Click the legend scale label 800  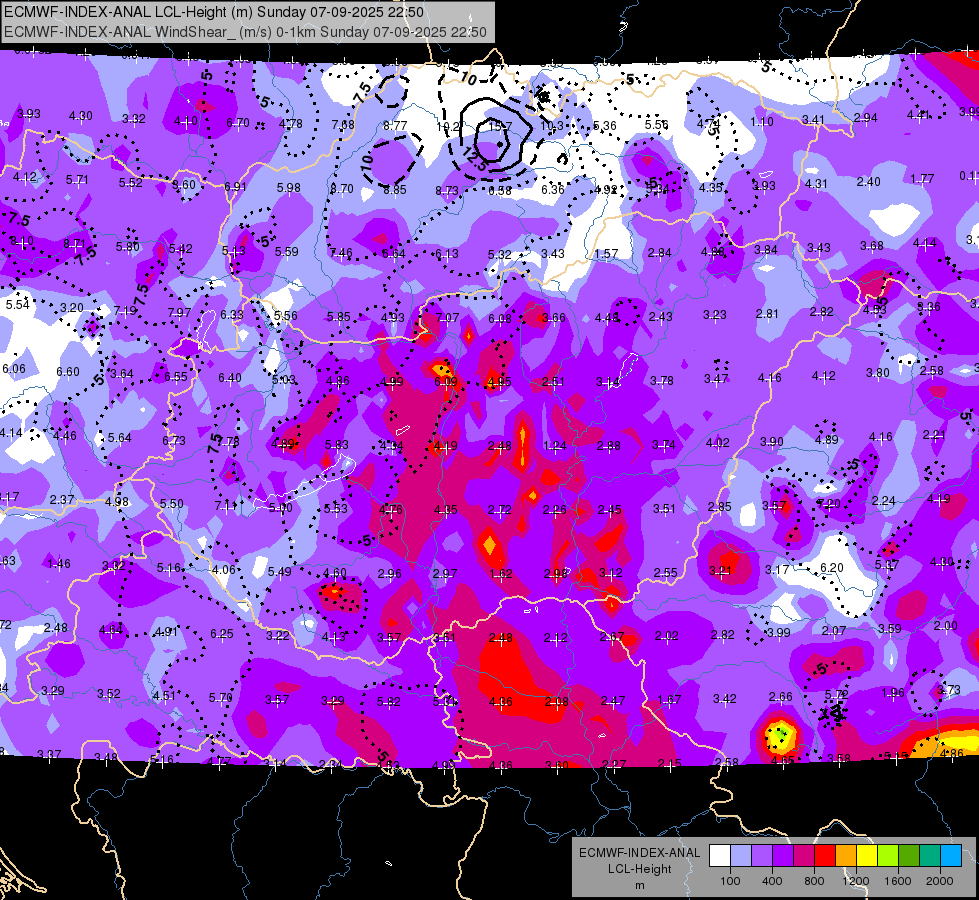[x=814, y=881]
